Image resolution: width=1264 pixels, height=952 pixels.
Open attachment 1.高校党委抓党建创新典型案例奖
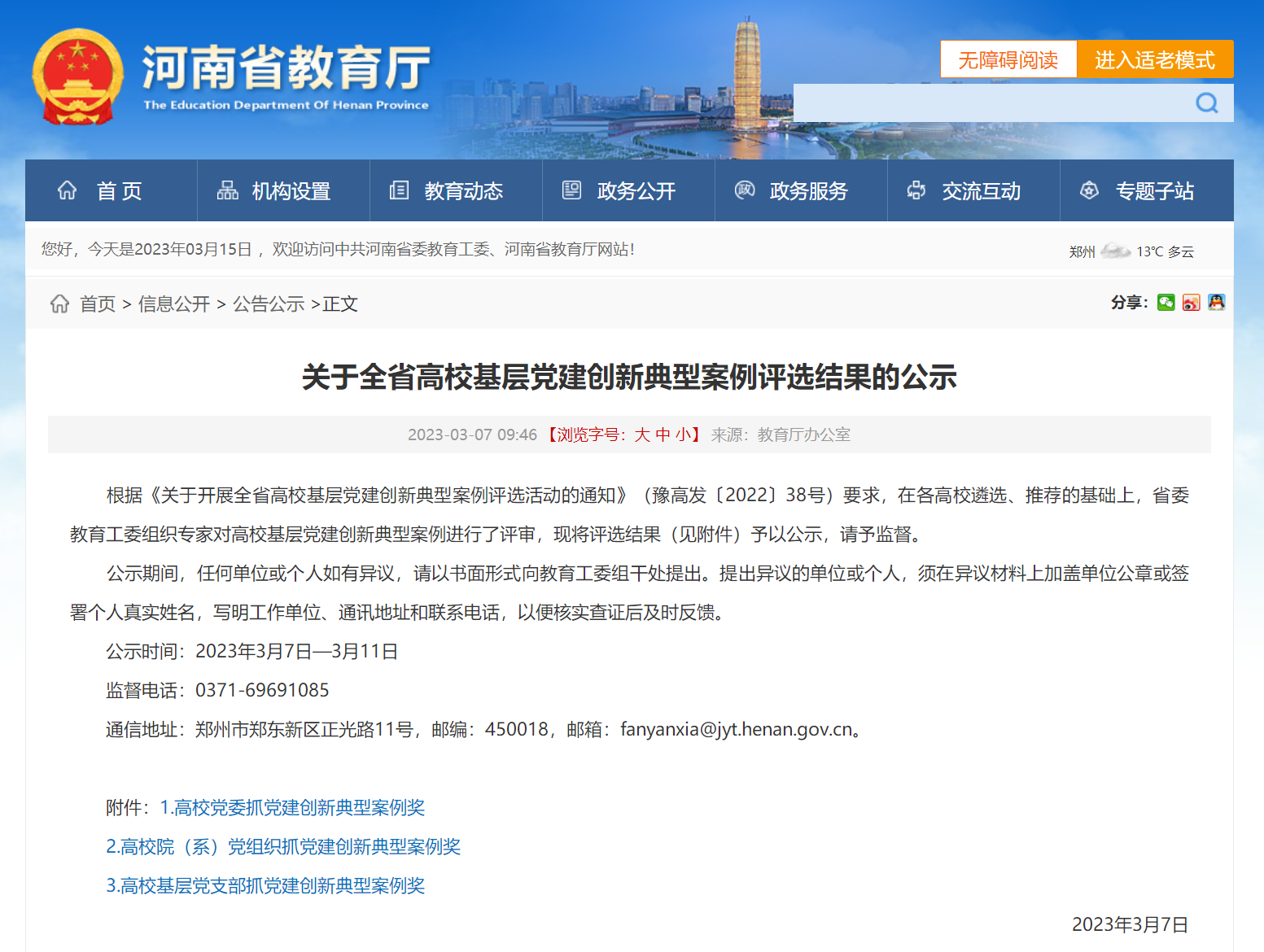click(x=292, y=807)
